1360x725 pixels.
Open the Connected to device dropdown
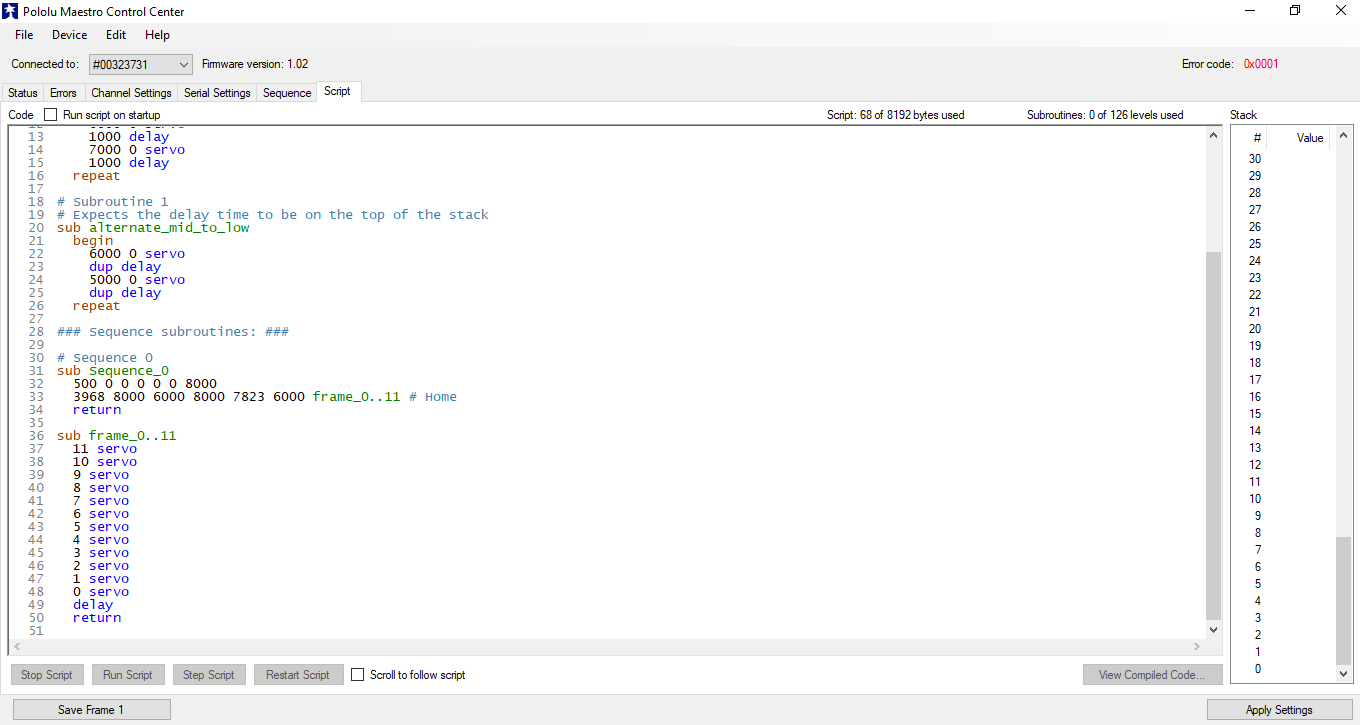coord(185,63)
